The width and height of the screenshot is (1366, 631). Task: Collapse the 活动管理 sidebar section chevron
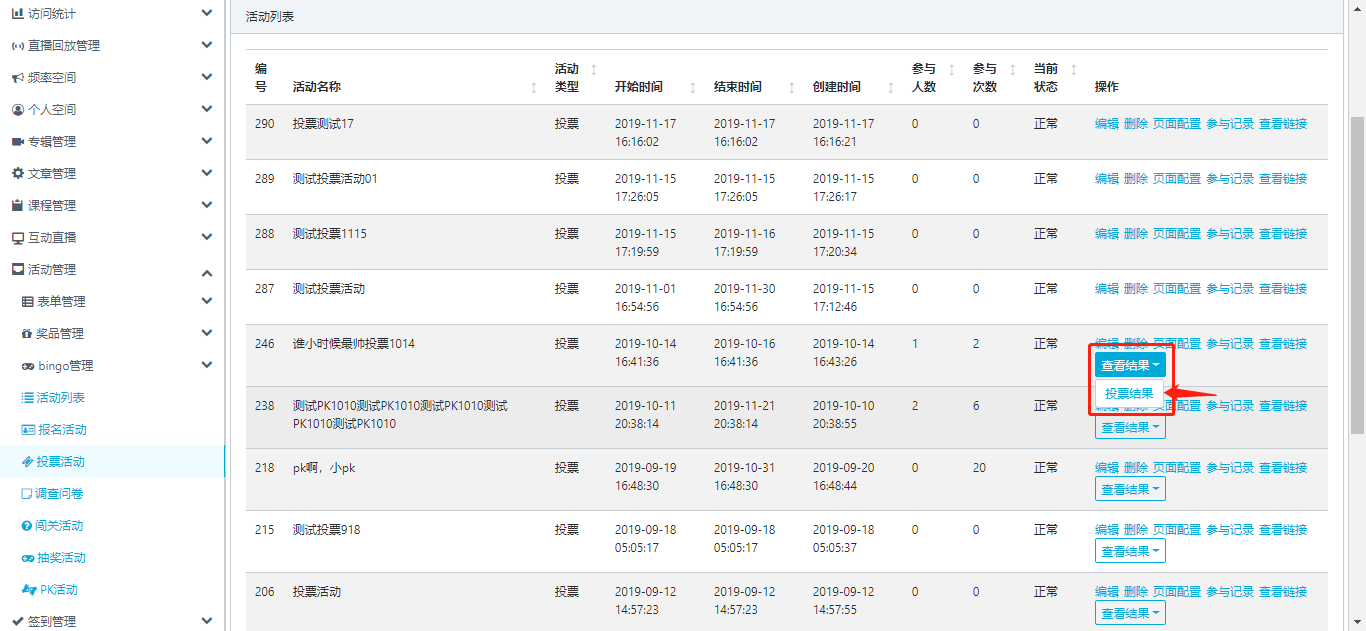point(206,271)
